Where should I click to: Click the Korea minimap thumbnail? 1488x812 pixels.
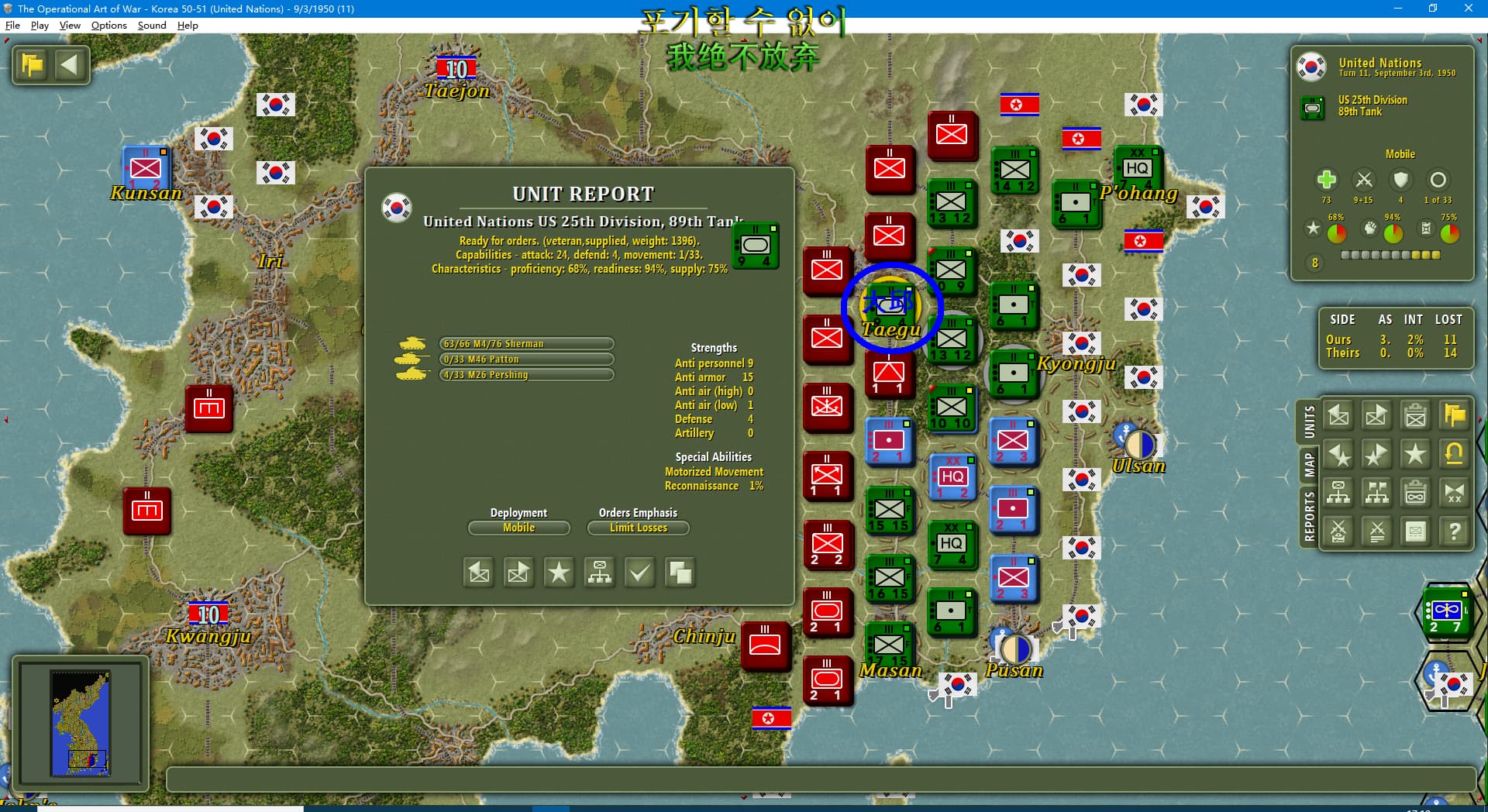point(81,723)
